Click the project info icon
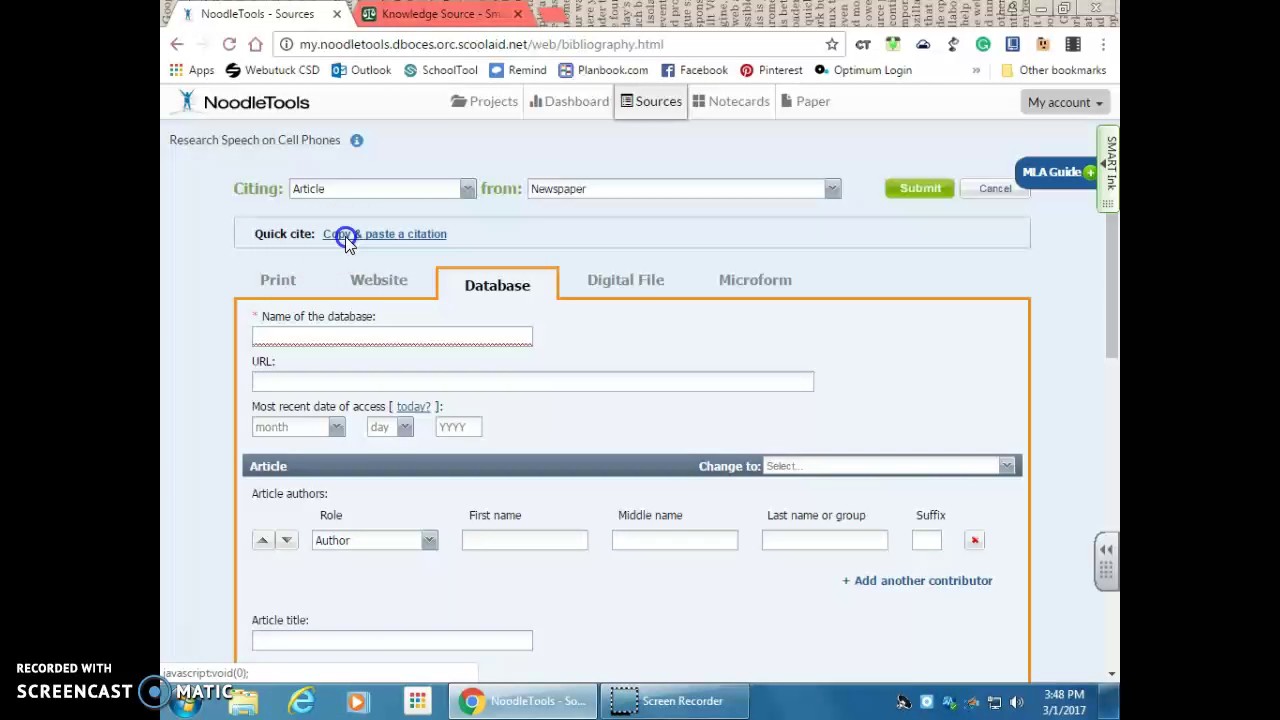The width and height of the screenshot is (1280, 720). pyautogui.click(x=356, y=140)
